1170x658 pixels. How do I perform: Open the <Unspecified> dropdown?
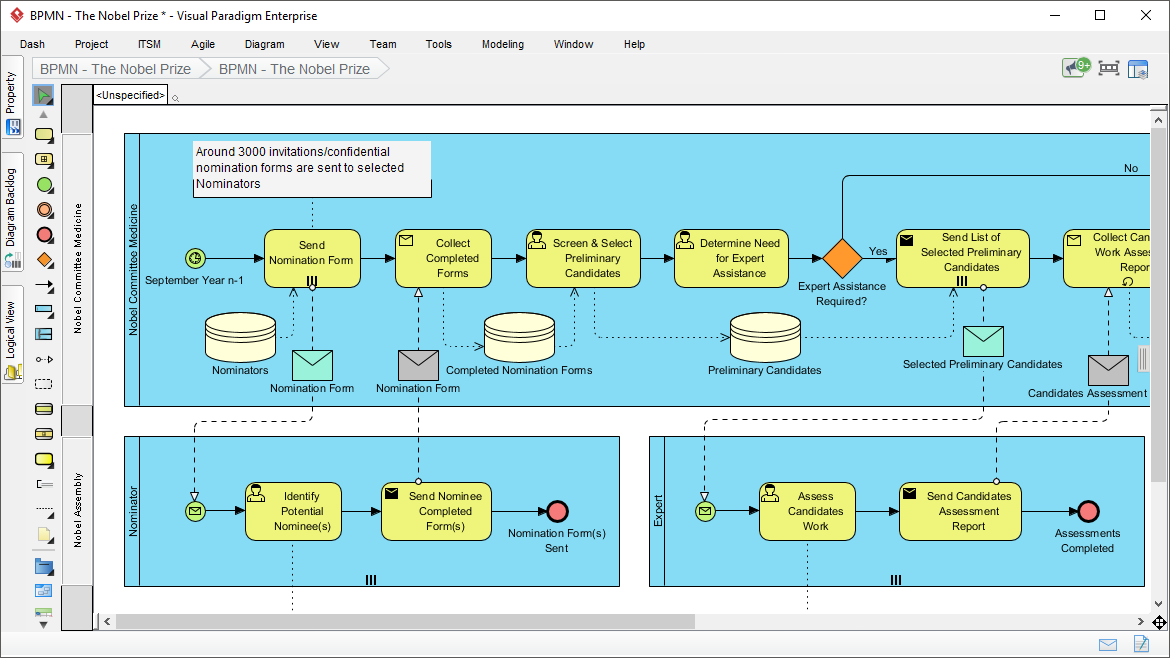(x=129, y=95)
